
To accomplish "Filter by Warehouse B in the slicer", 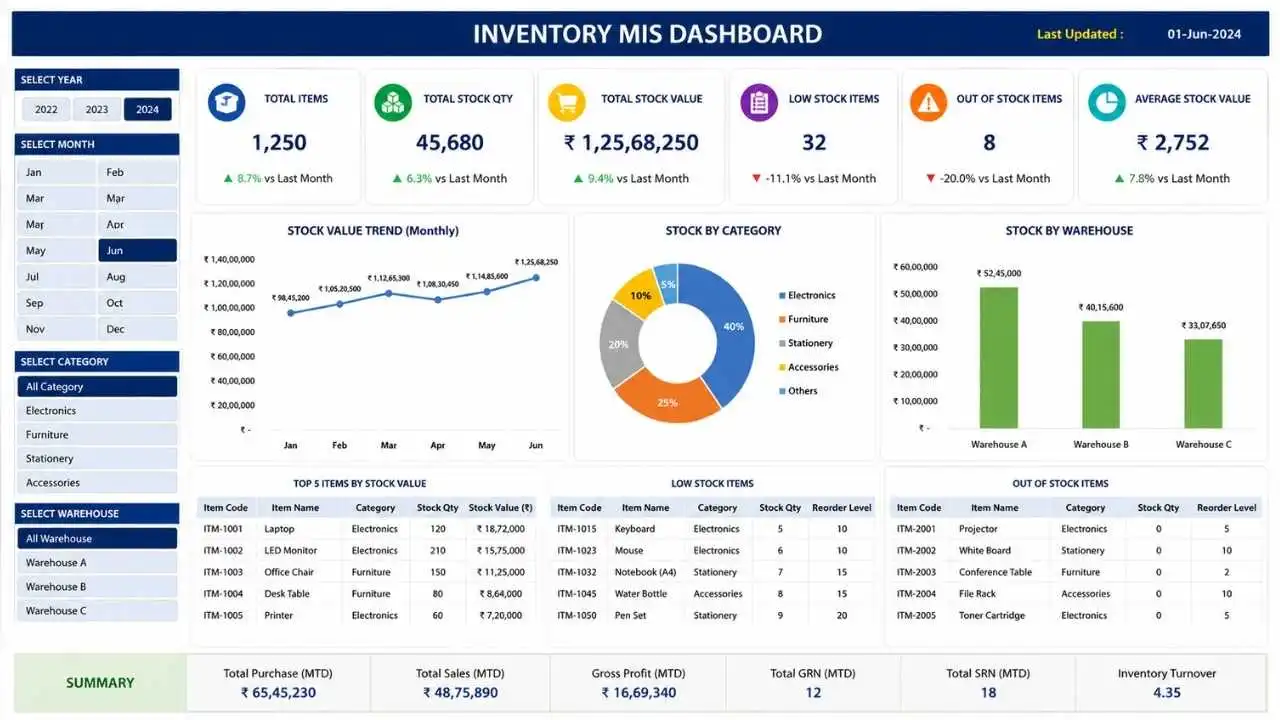I will point(97,587).
